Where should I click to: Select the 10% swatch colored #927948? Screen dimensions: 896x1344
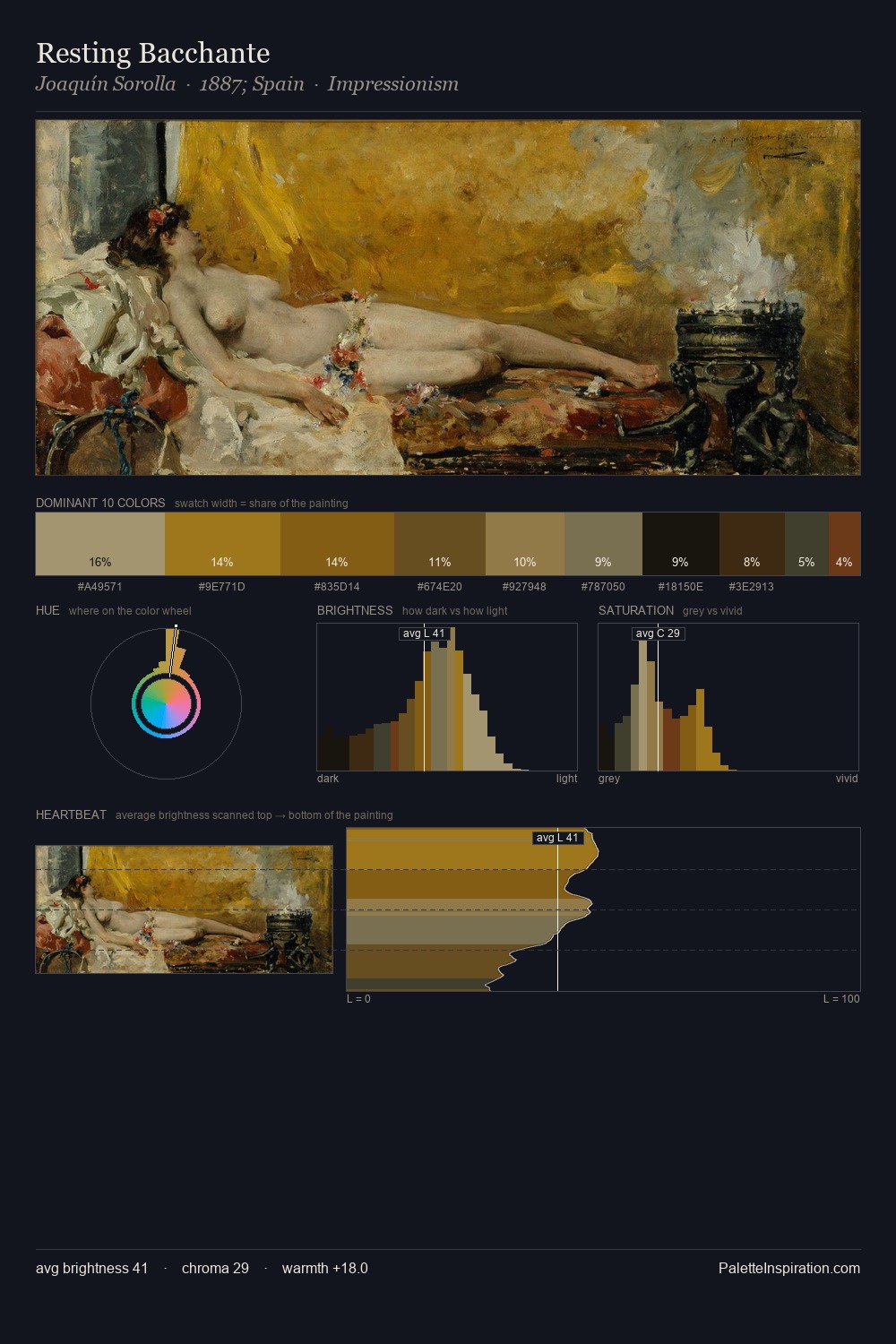pyautogui.click(x=525, y=544)
